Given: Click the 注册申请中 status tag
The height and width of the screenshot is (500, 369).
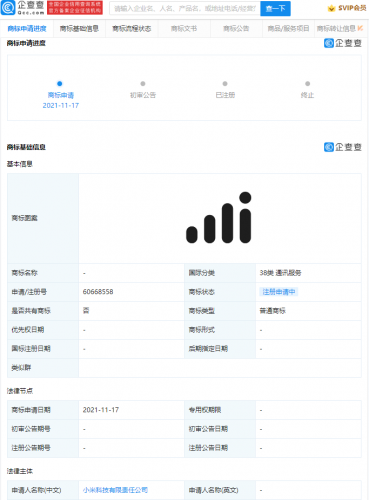Looking at the screenshot, I should (279, 292).
